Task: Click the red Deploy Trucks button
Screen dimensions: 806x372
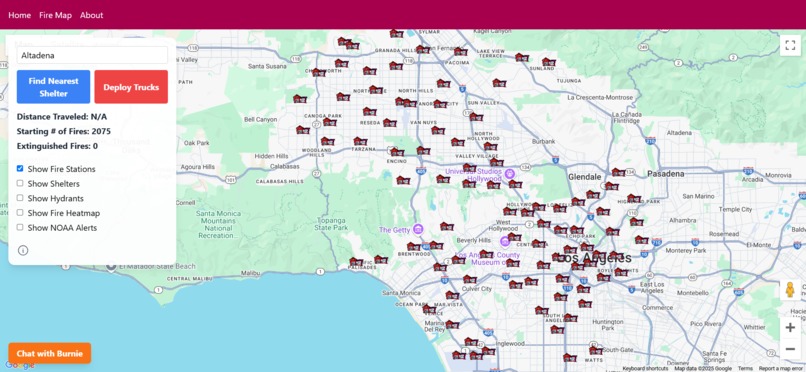Action: (x=131, y=87)
